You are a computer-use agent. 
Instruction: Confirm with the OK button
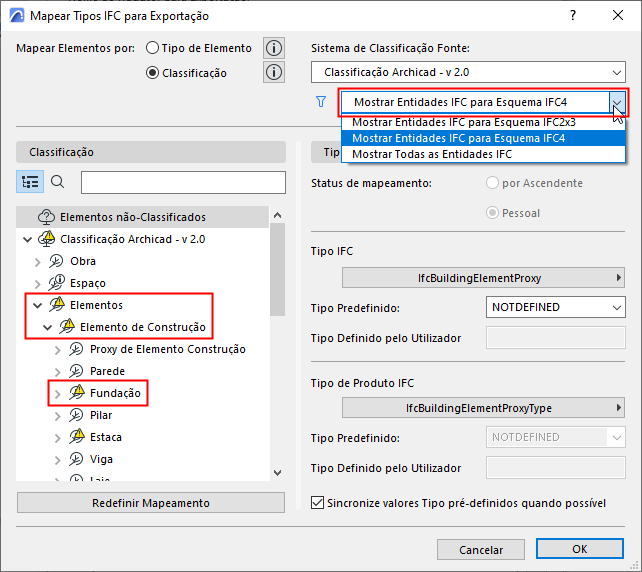[x=580, y=549]
